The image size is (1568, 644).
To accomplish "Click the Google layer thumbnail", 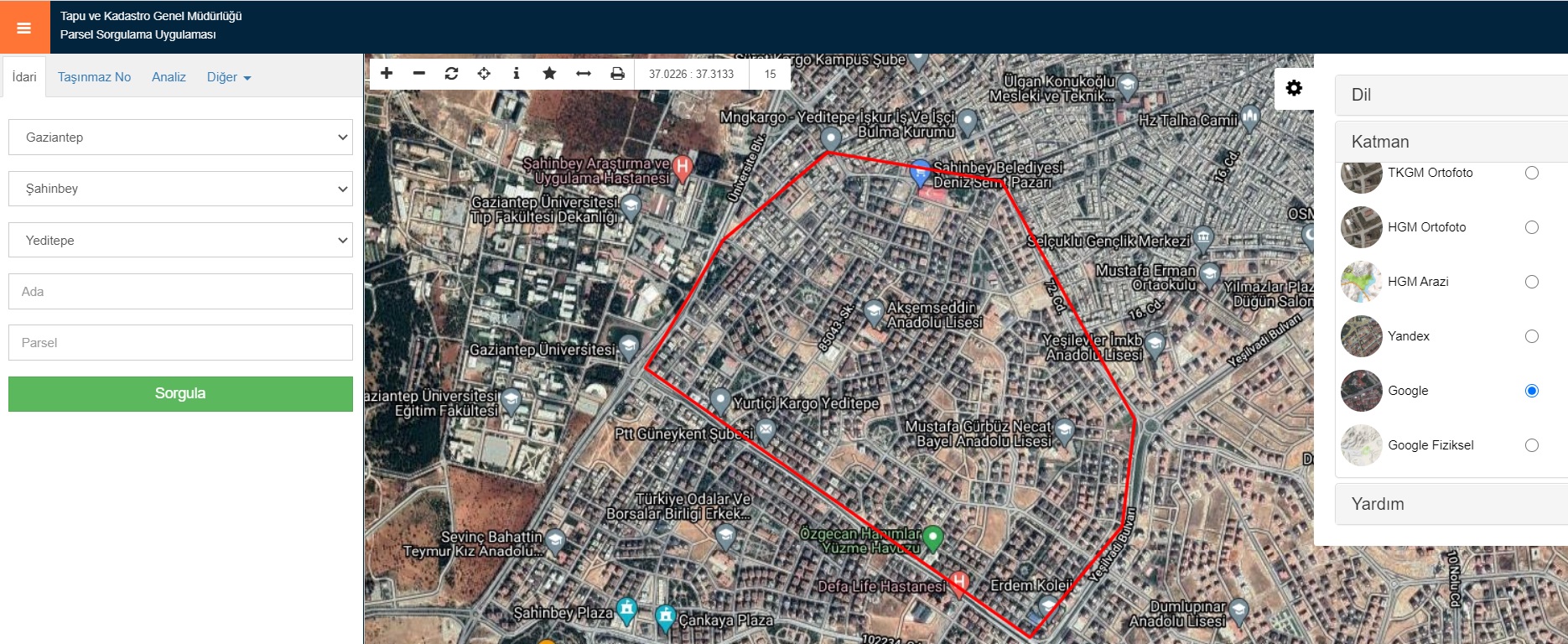I will click(1362, 391).
